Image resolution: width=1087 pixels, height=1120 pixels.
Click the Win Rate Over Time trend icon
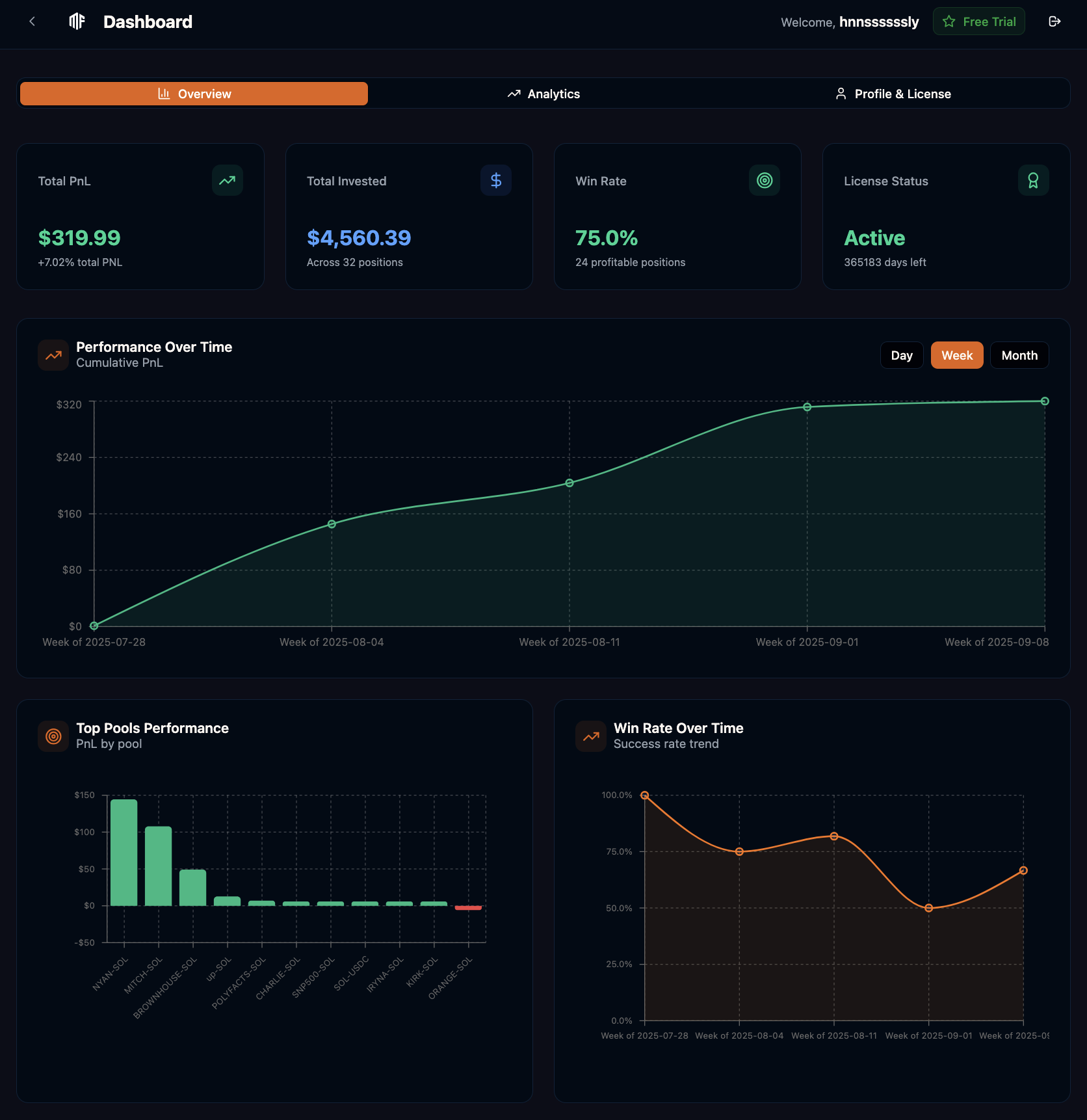[x=590, y=736]
